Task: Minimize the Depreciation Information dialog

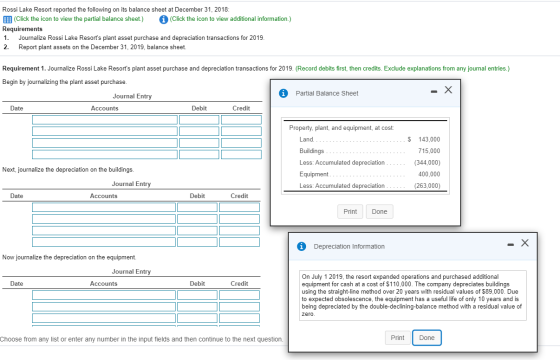Action: pyautogui.click(x=511, y=245)
